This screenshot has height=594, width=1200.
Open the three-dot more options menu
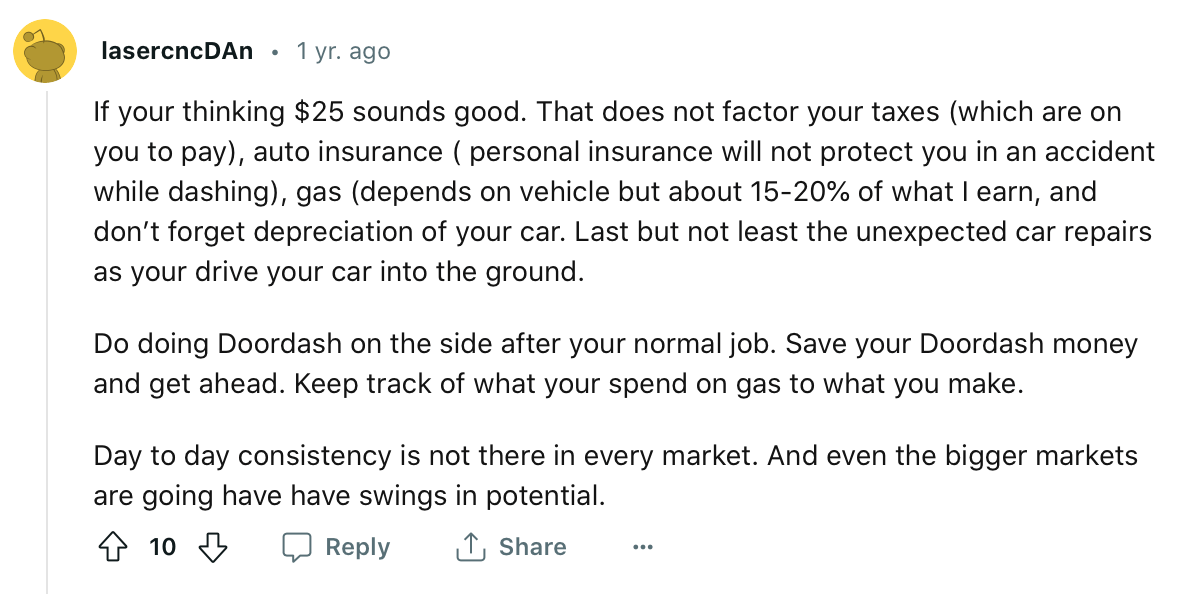point(643,547)
